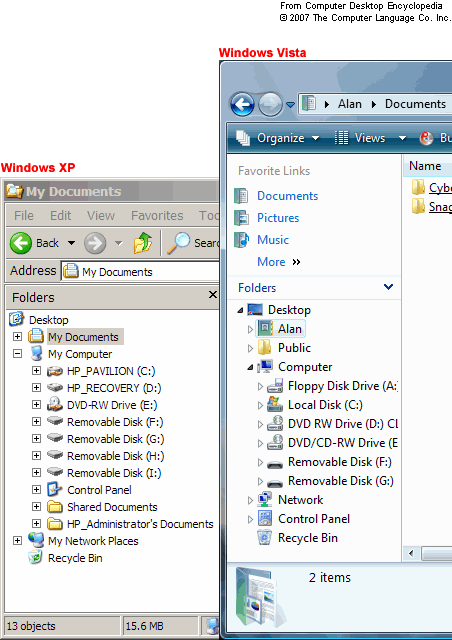Expand Alan node in Vista tree
This screenshot has height=640, width=452.
[x=251, y=329]
